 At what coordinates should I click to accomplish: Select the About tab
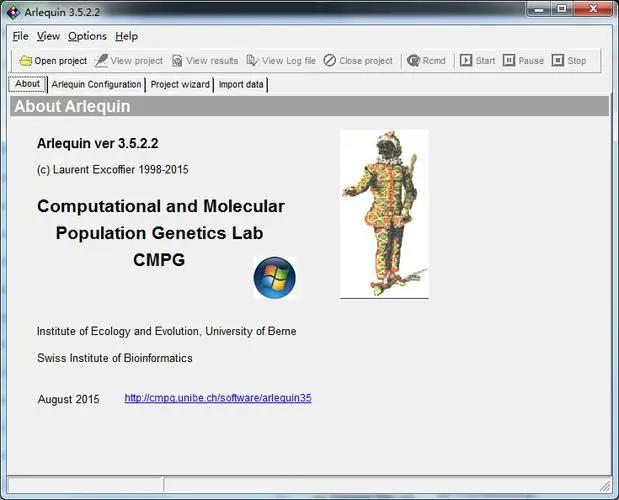pyautogui.click(x=27, y=84)
